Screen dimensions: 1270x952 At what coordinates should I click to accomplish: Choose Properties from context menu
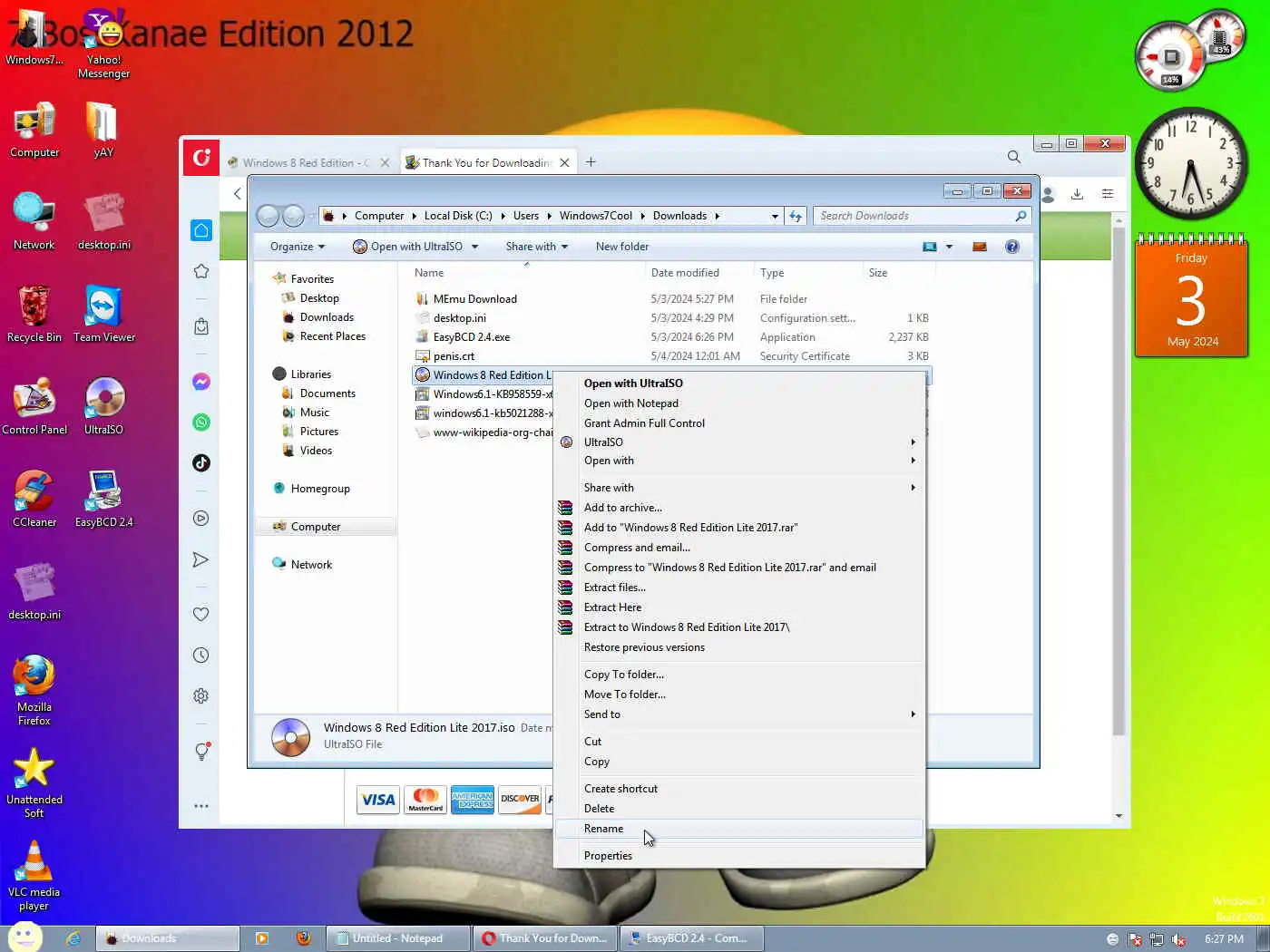click(739, 856)
